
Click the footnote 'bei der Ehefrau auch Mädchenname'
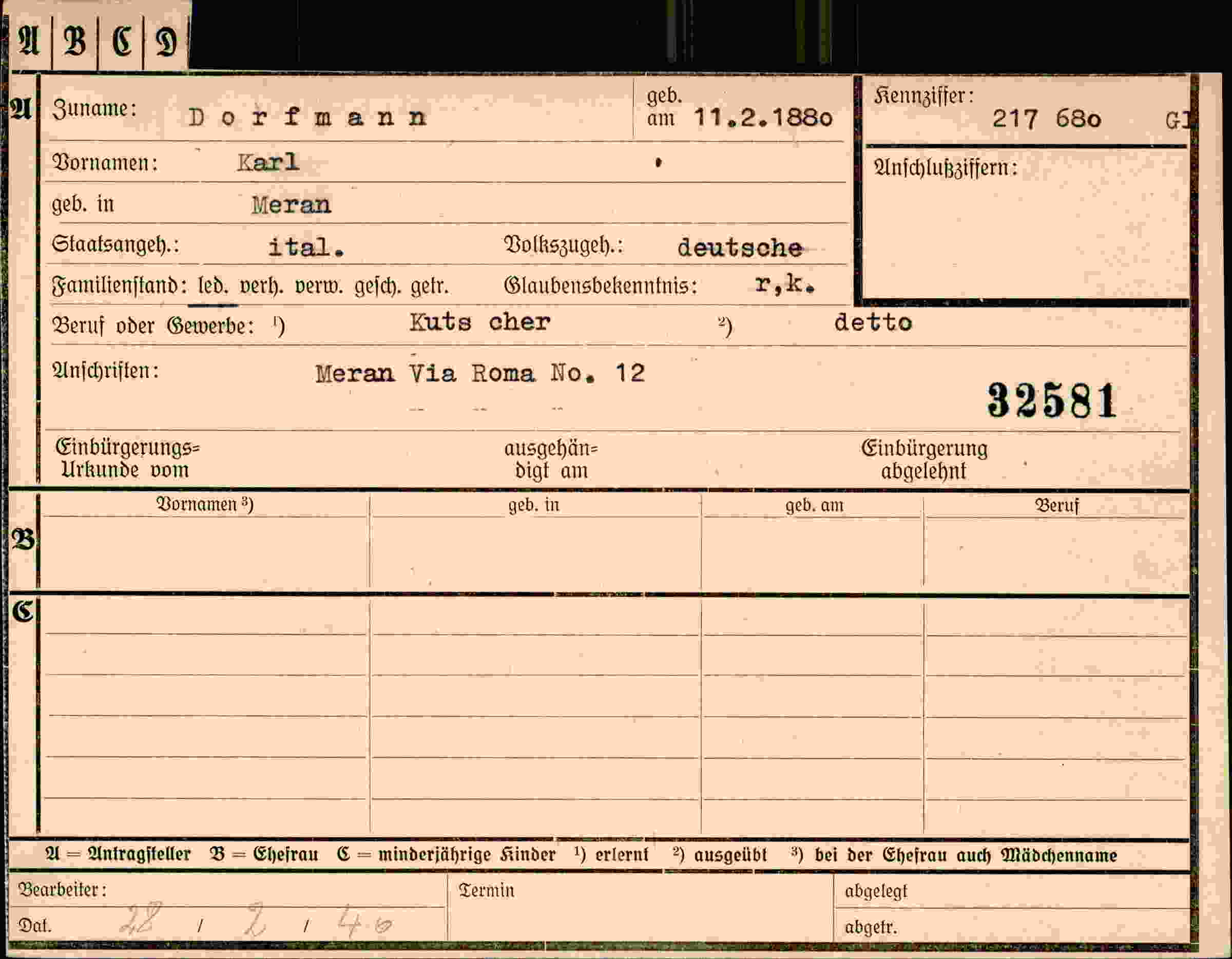click(966, 855)
